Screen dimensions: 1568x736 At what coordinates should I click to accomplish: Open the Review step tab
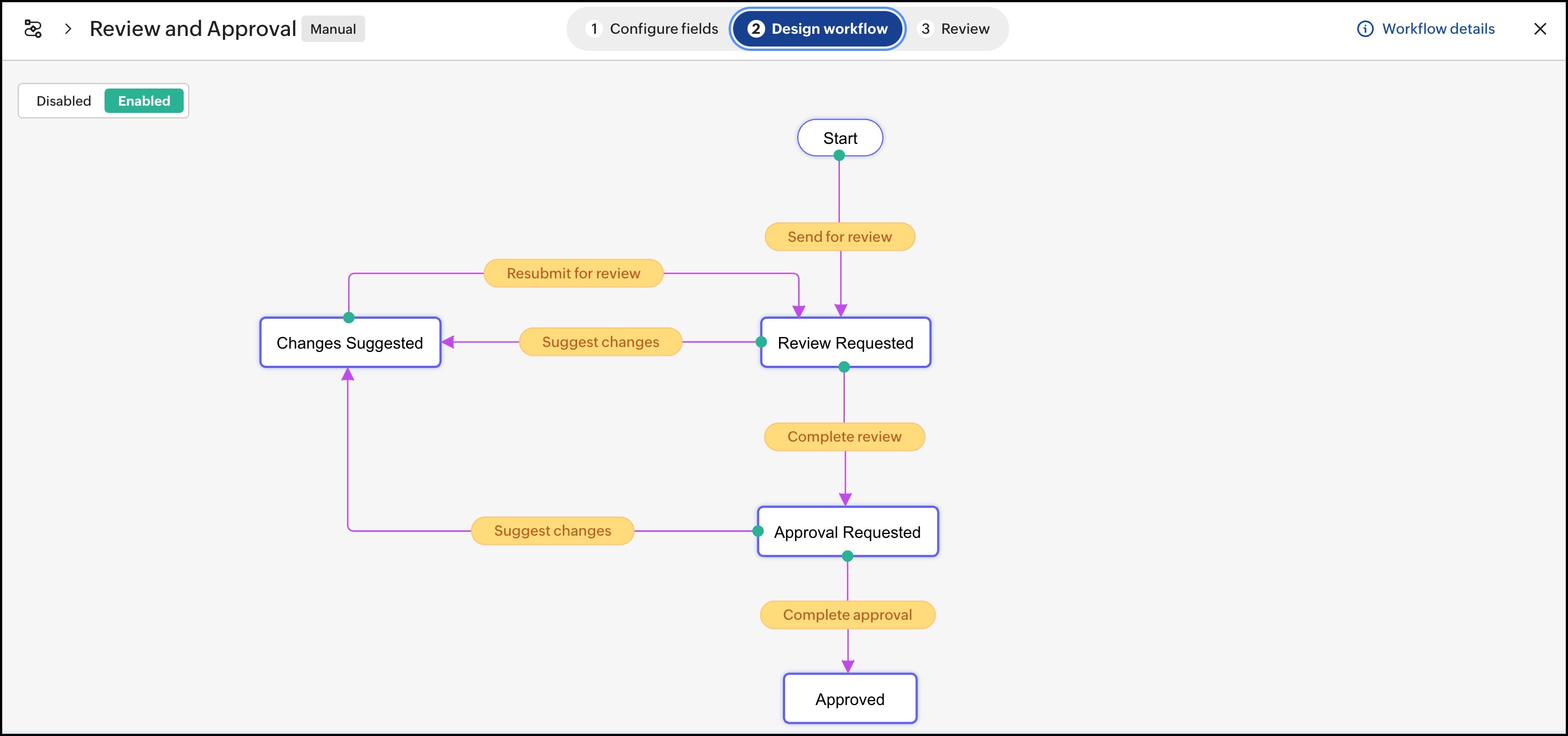click(x=955, y=29)
